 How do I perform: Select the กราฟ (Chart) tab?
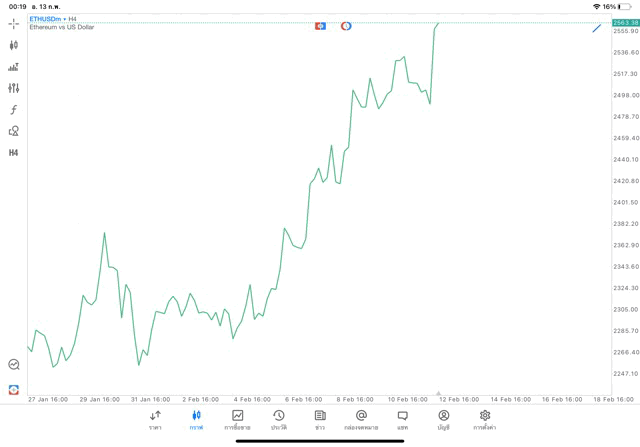tap(196, 420)
